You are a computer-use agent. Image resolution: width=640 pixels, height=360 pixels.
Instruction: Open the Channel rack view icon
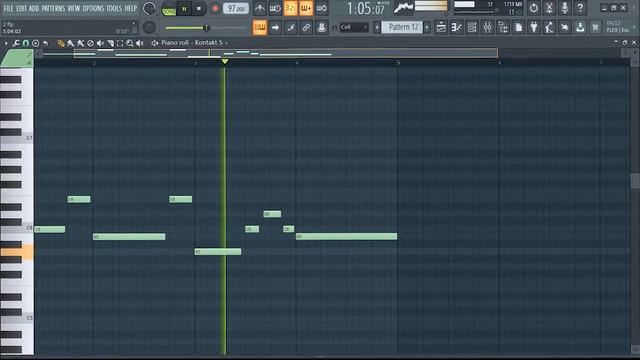(x=472, y=27)
